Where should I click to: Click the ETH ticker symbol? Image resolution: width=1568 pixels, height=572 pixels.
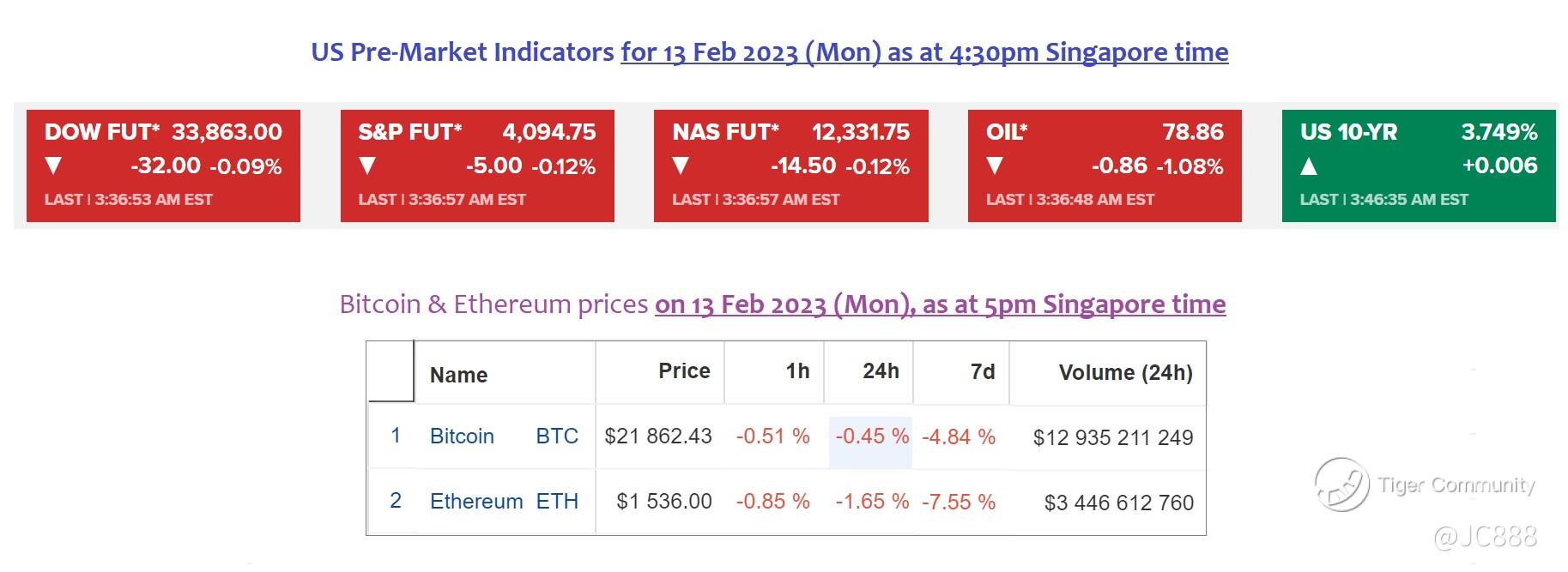point(557,501)
